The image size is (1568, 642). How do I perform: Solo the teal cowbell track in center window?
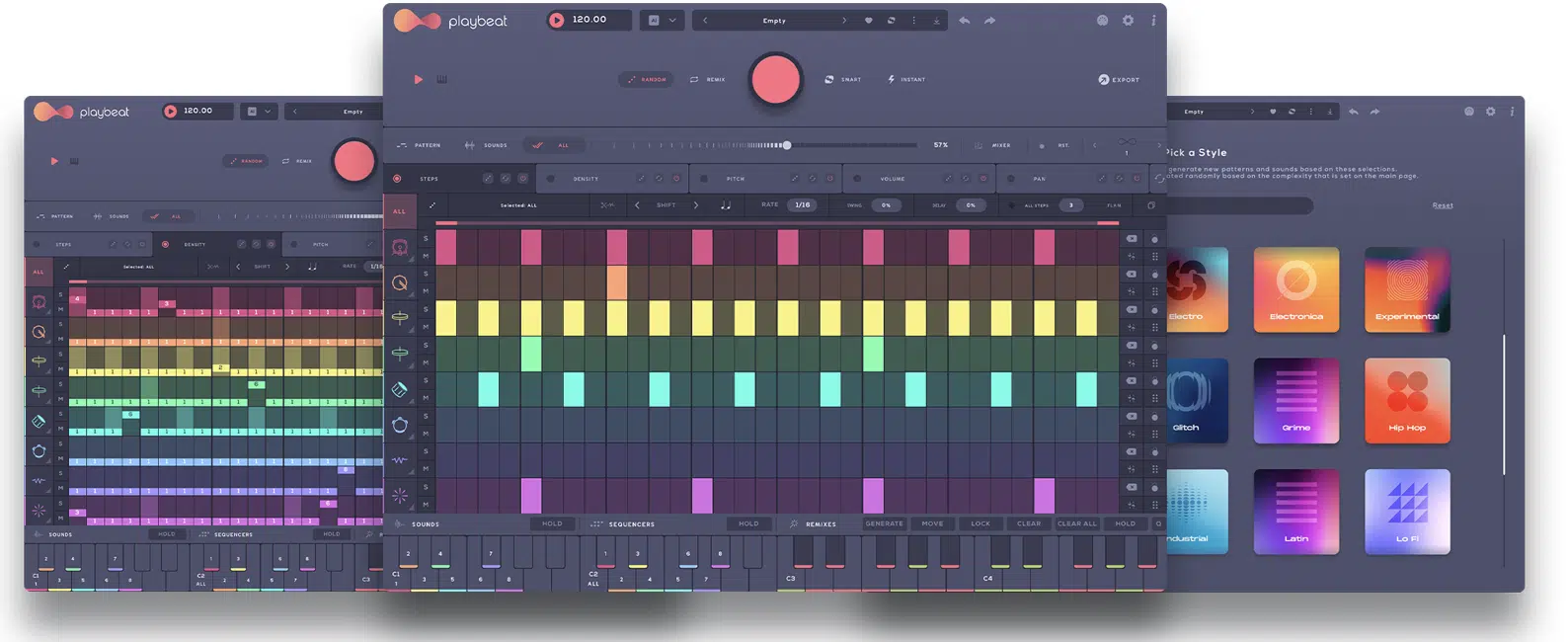click(426, 380)
